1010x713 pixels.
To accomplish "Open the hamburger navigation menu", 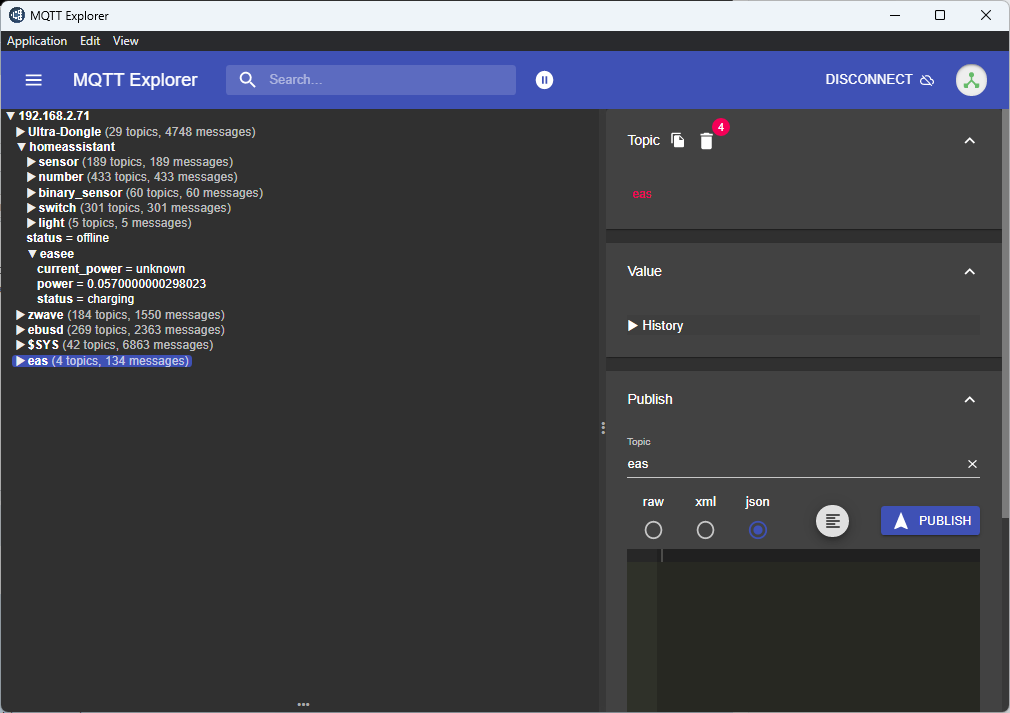I will tap(33, 80).
